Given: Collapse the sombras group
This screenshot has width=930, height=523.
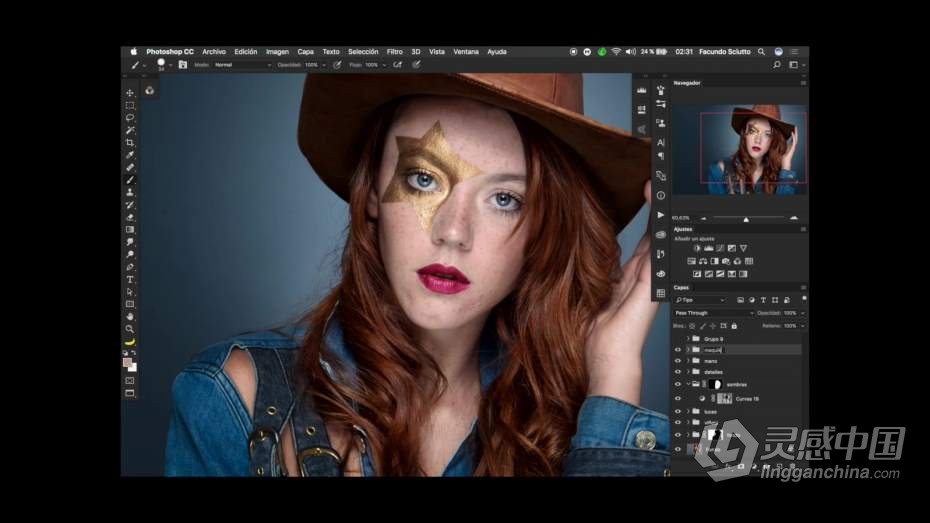Looking at the screenshot, I should coord(688,384).
